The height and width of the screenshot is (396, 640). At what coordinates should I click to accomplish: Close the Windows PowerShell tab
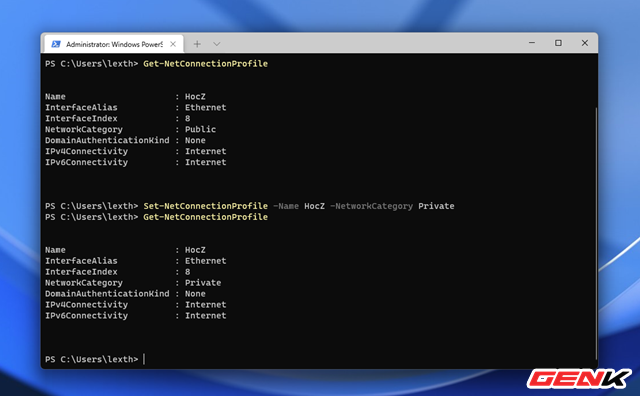pos(173,44)
